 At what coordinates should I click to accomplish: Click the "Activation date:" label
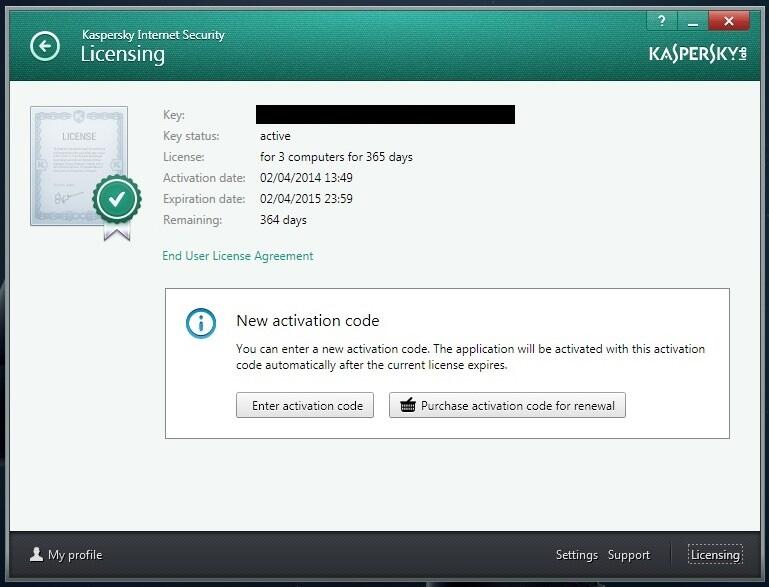coord(204,178)
